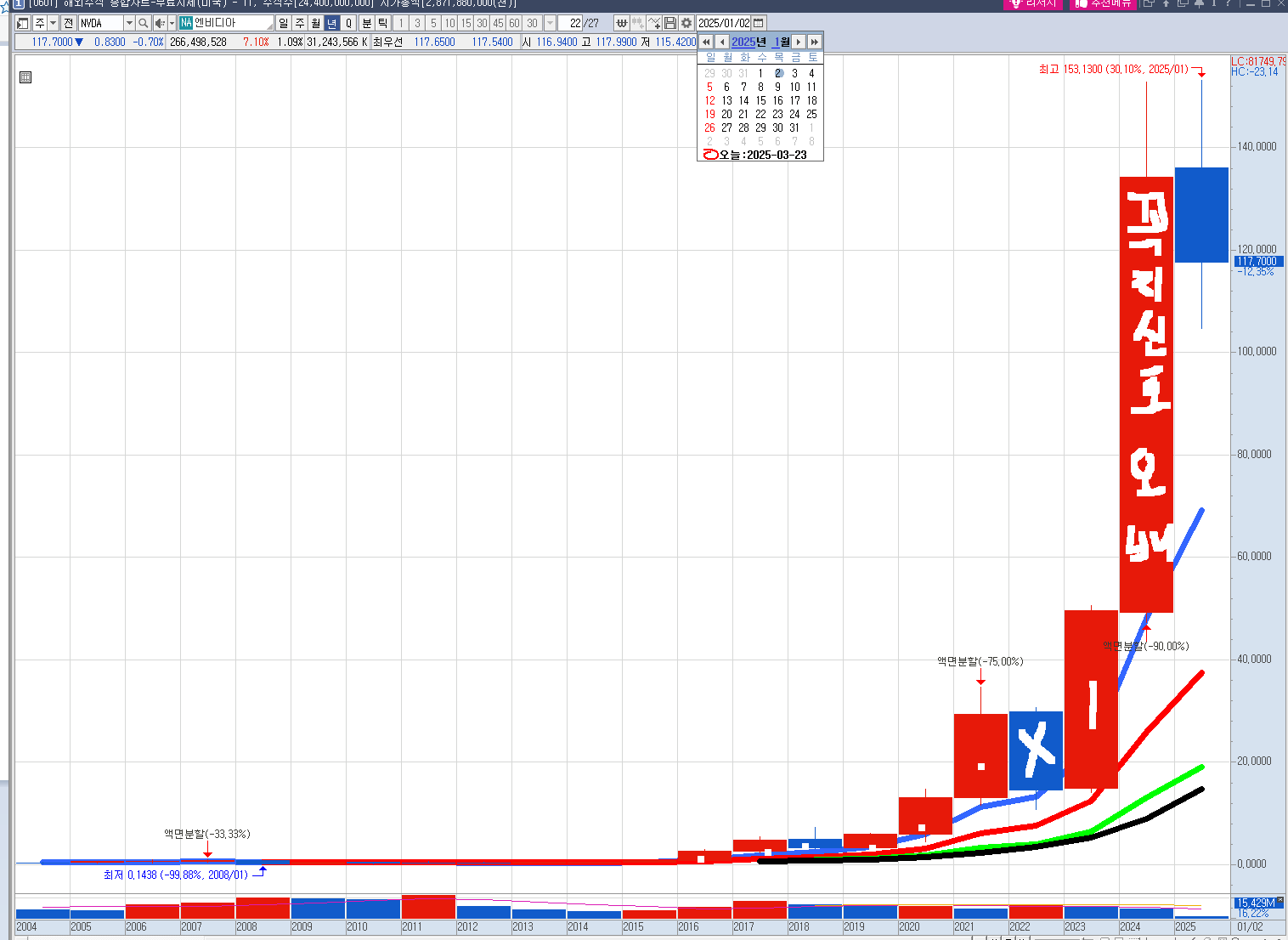Click the NVDA ticker symbol input
The width and height of the screenshot is (1288, 940).
point(101,23)
